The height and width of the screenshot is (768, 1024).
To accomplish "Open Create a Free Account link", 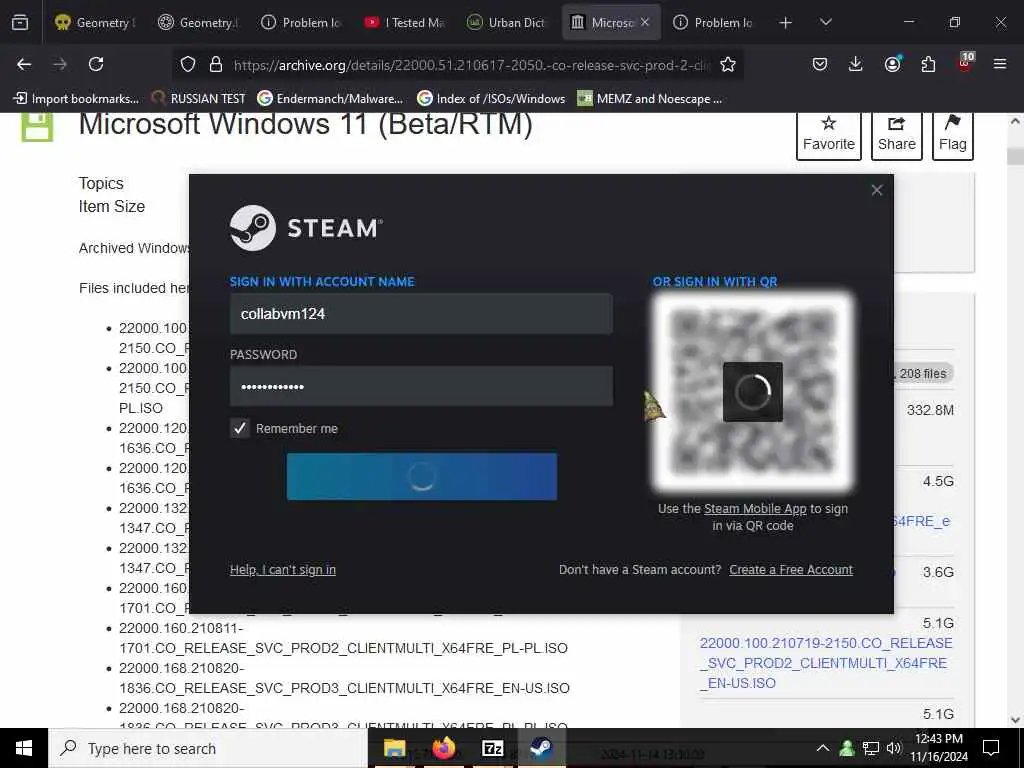I will pos(791,569).
